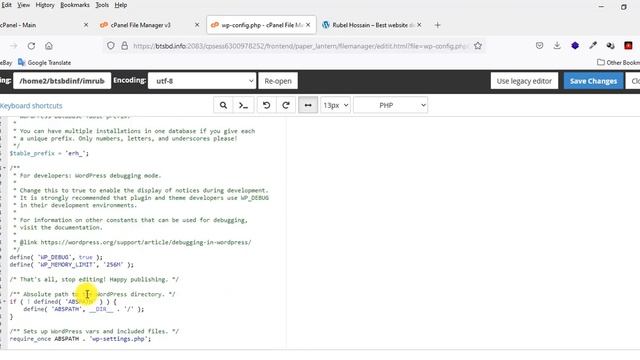Viewport: 640px width, 360px height.
Task: Open the search tool in editor toolbar
Action: click(223, 105)
